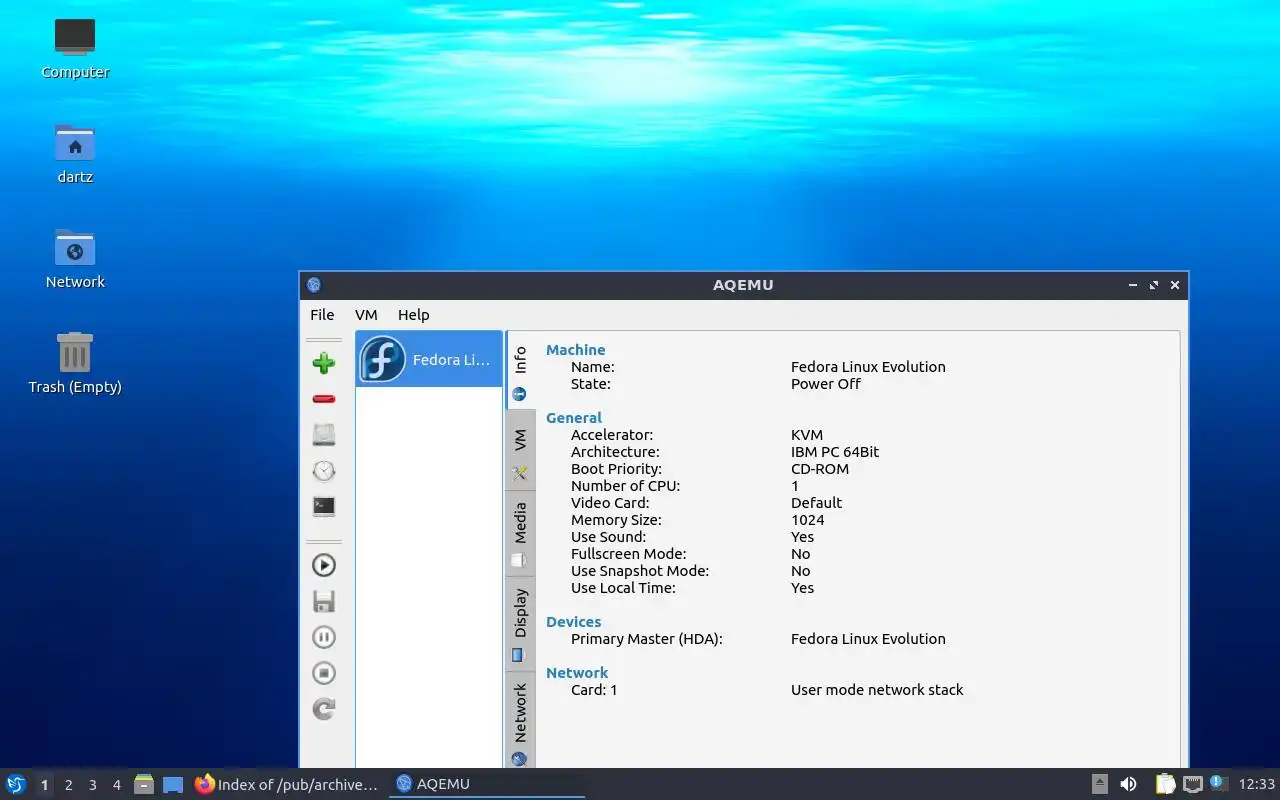Viewport: 1280px width, 800px height.
Task: Save the VM state with the floppy icon
Action: pos(323,601)
